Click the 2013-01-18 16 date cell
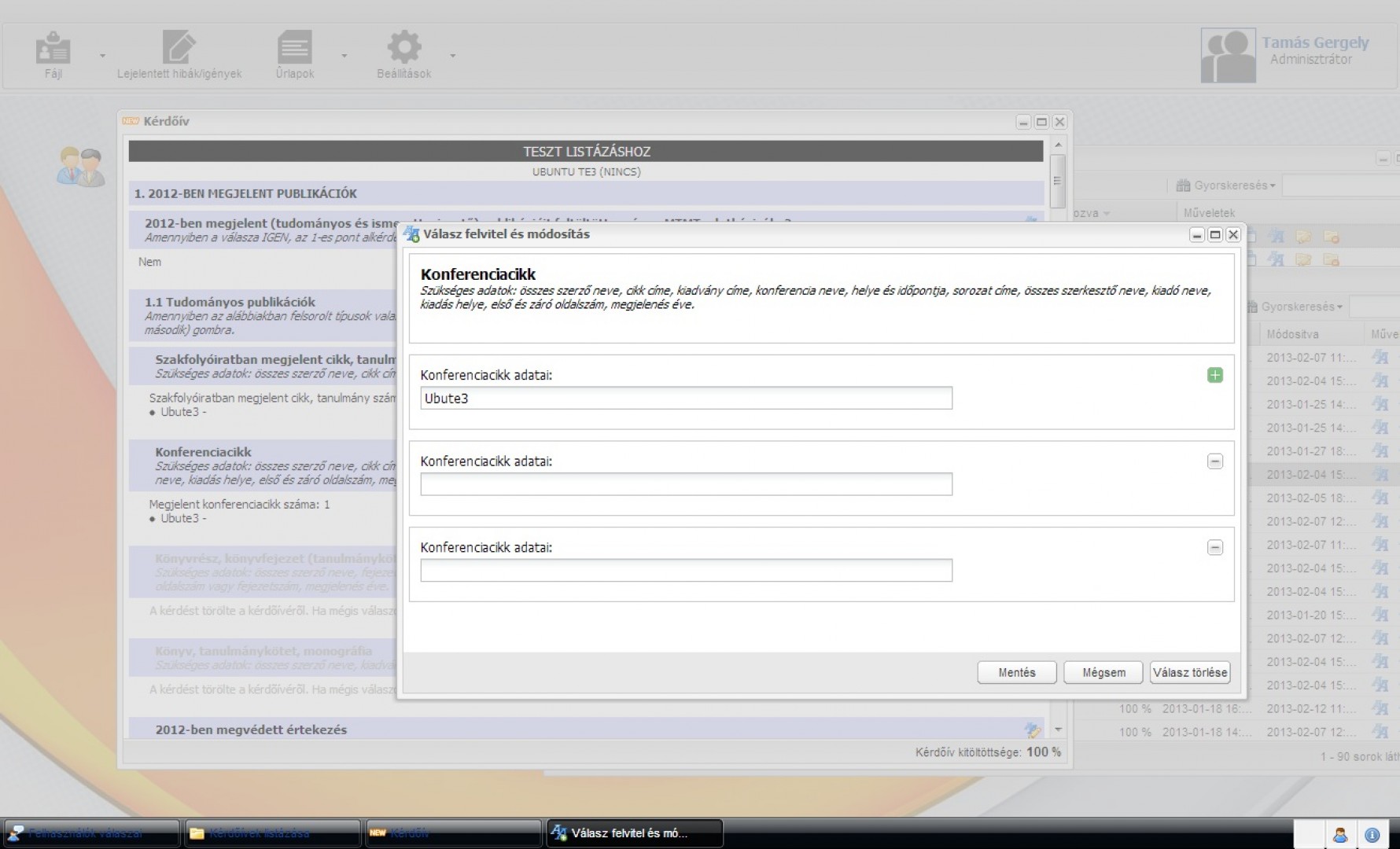 1207,708
